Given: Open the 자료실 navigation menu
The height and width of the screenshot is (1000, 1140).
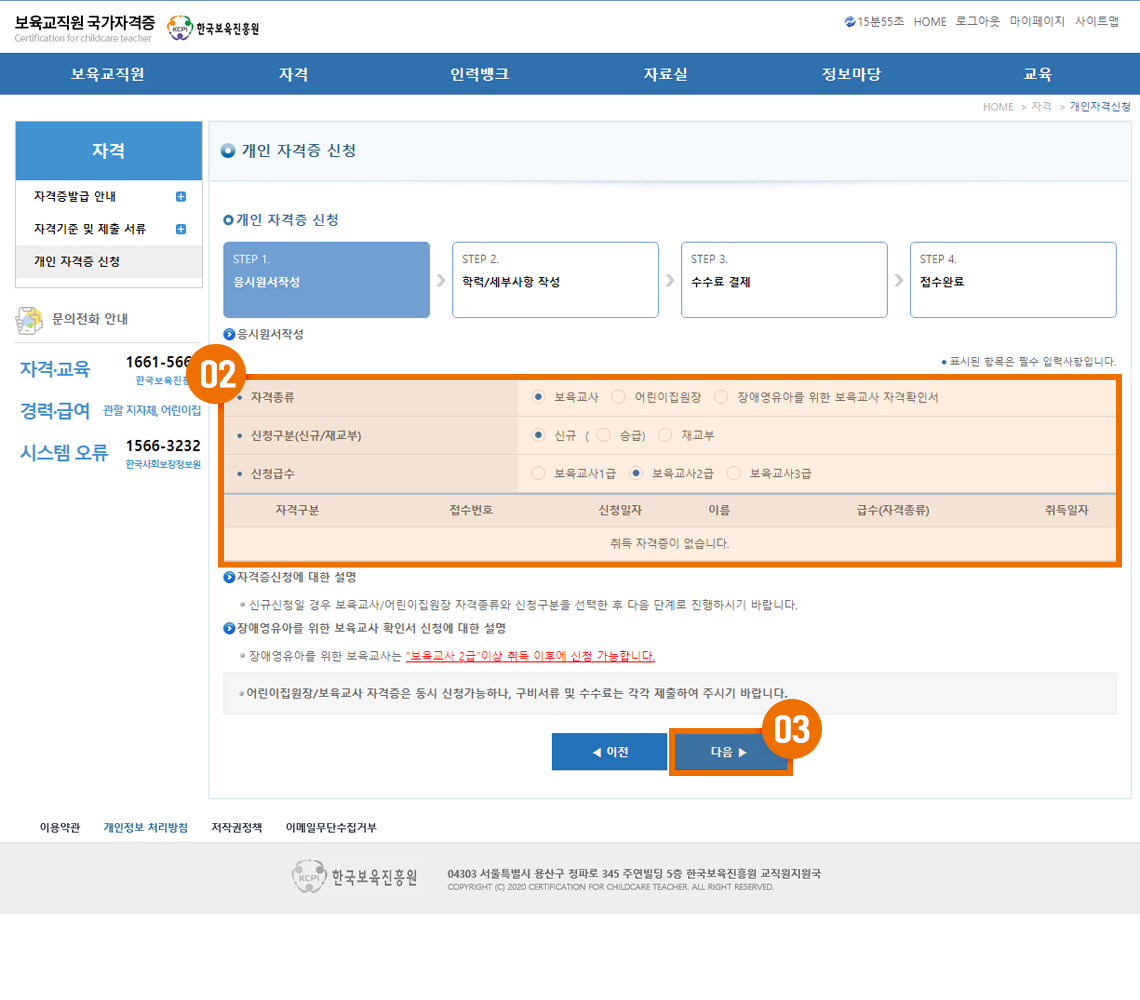Looking at the screenshot, I should click(x=665, y=74).
